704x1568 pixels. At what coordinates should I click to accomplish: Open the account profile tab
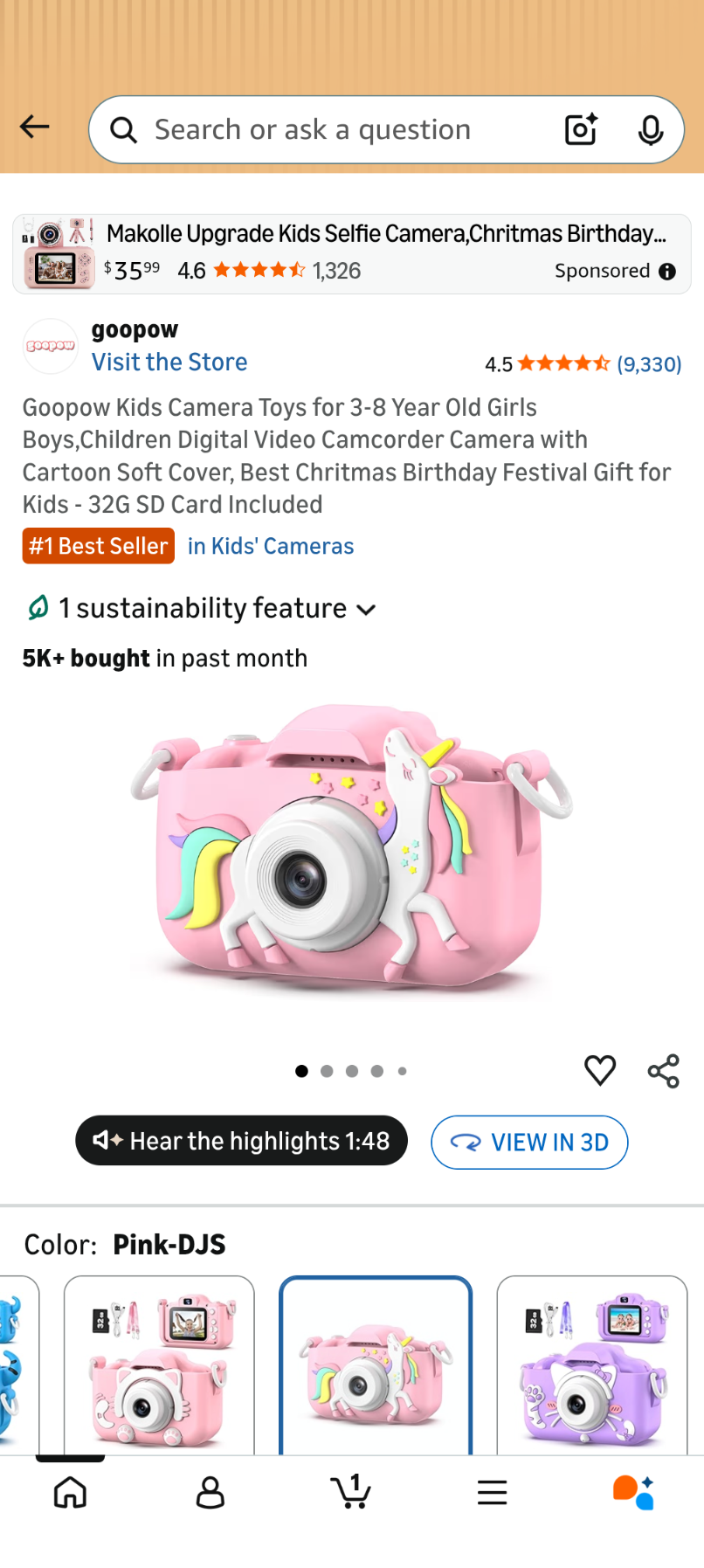point(211,1492)
